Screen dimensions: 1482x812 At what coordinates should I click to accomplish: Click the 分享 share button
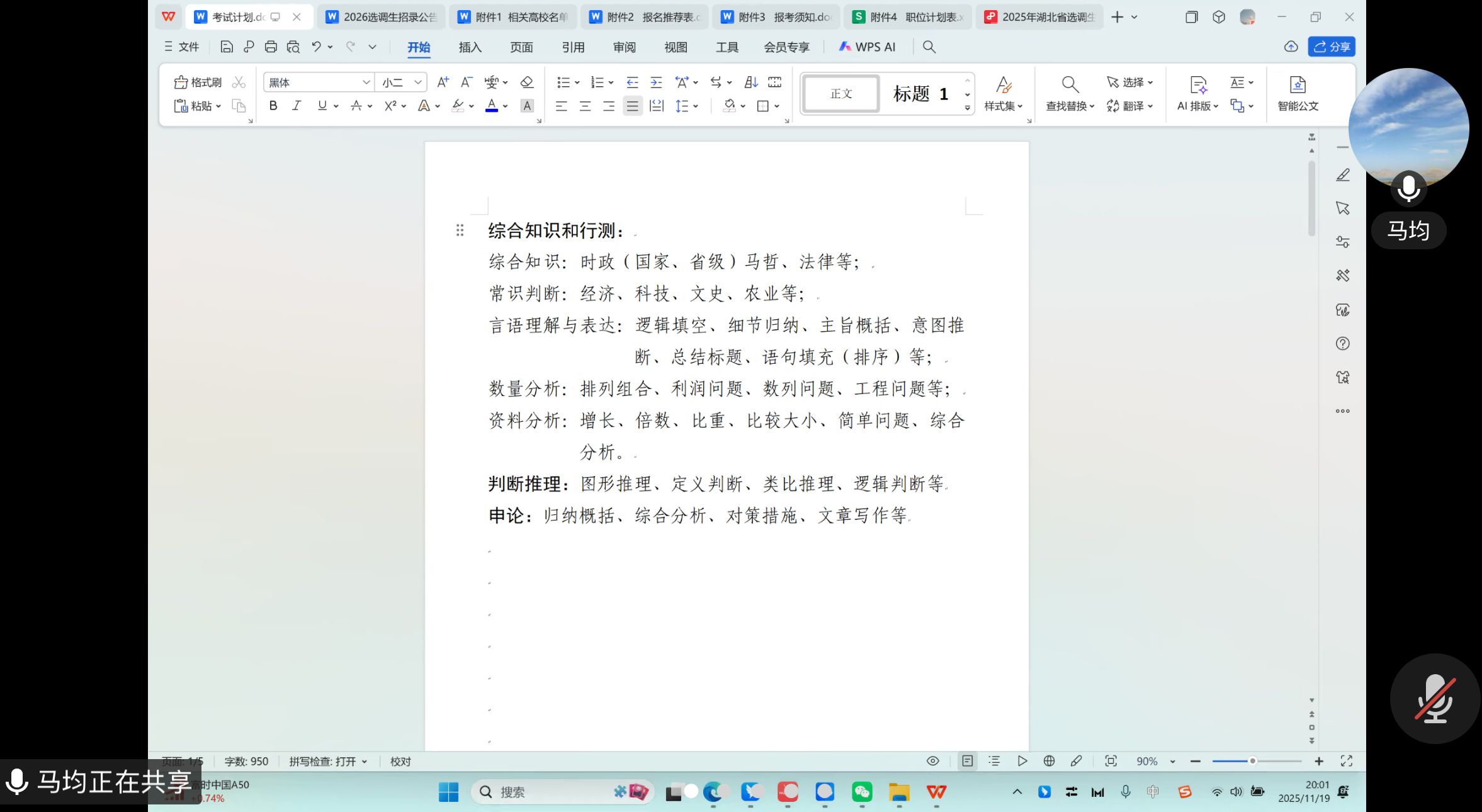tap(1332, 47)
